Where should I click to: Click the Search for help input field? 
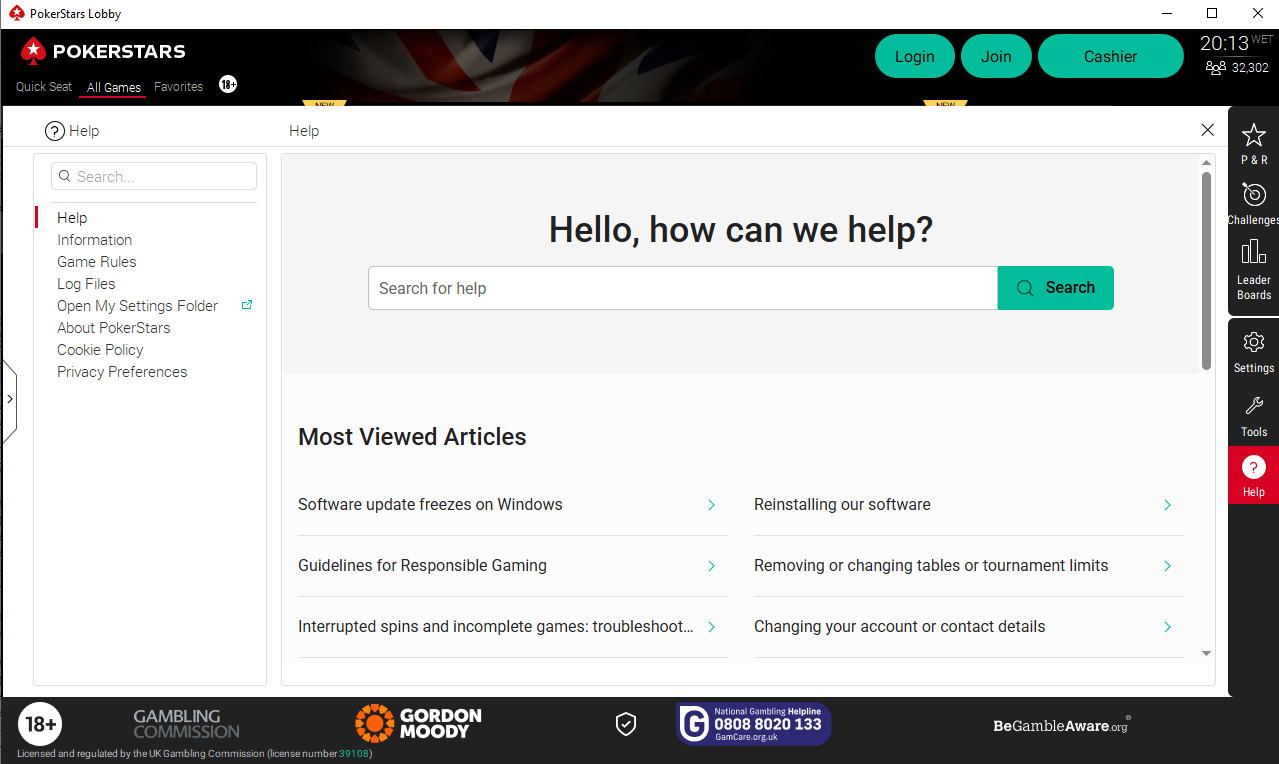point(683,288)
